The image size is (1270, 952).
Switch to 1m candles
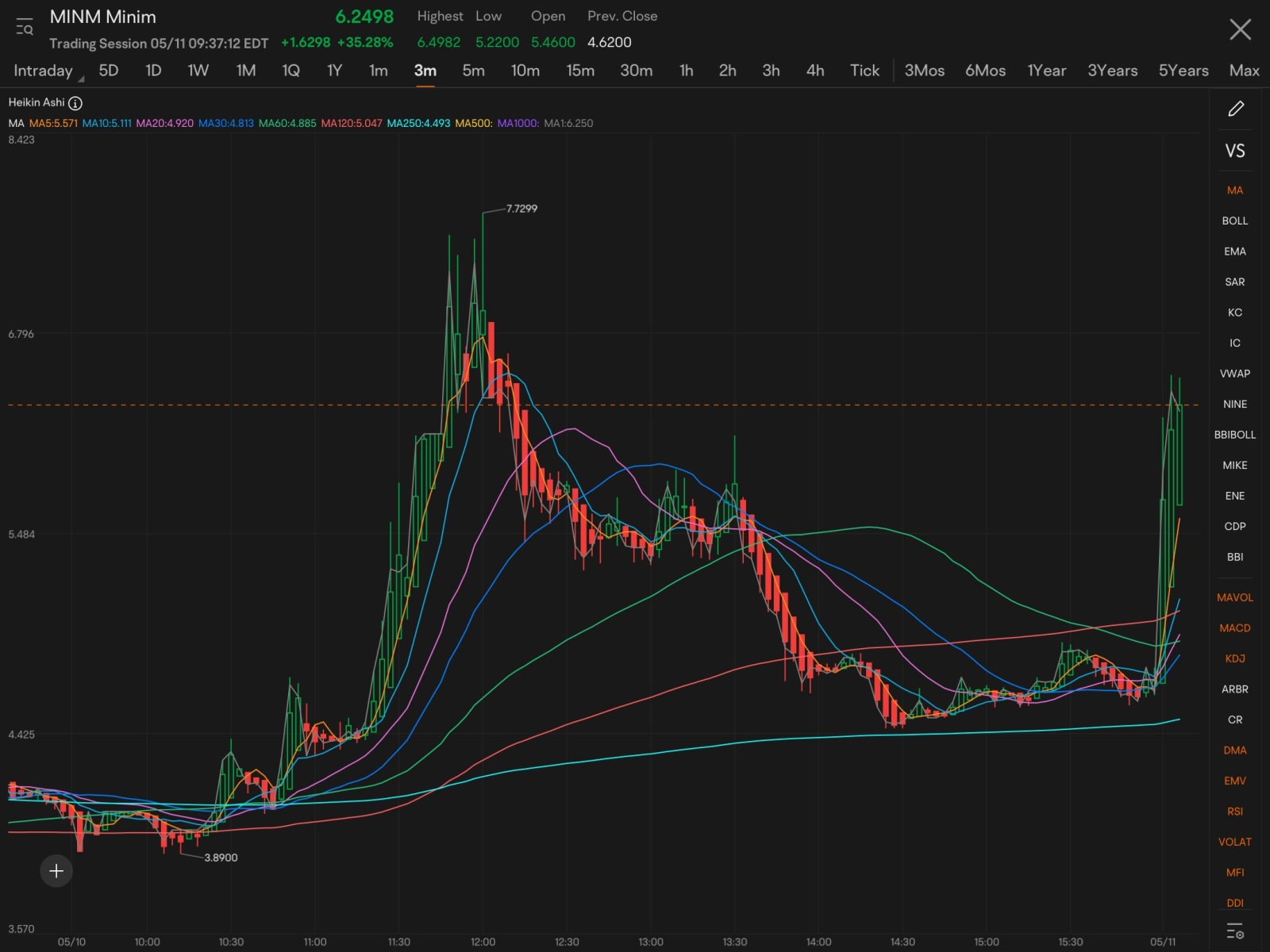point(379,71)
